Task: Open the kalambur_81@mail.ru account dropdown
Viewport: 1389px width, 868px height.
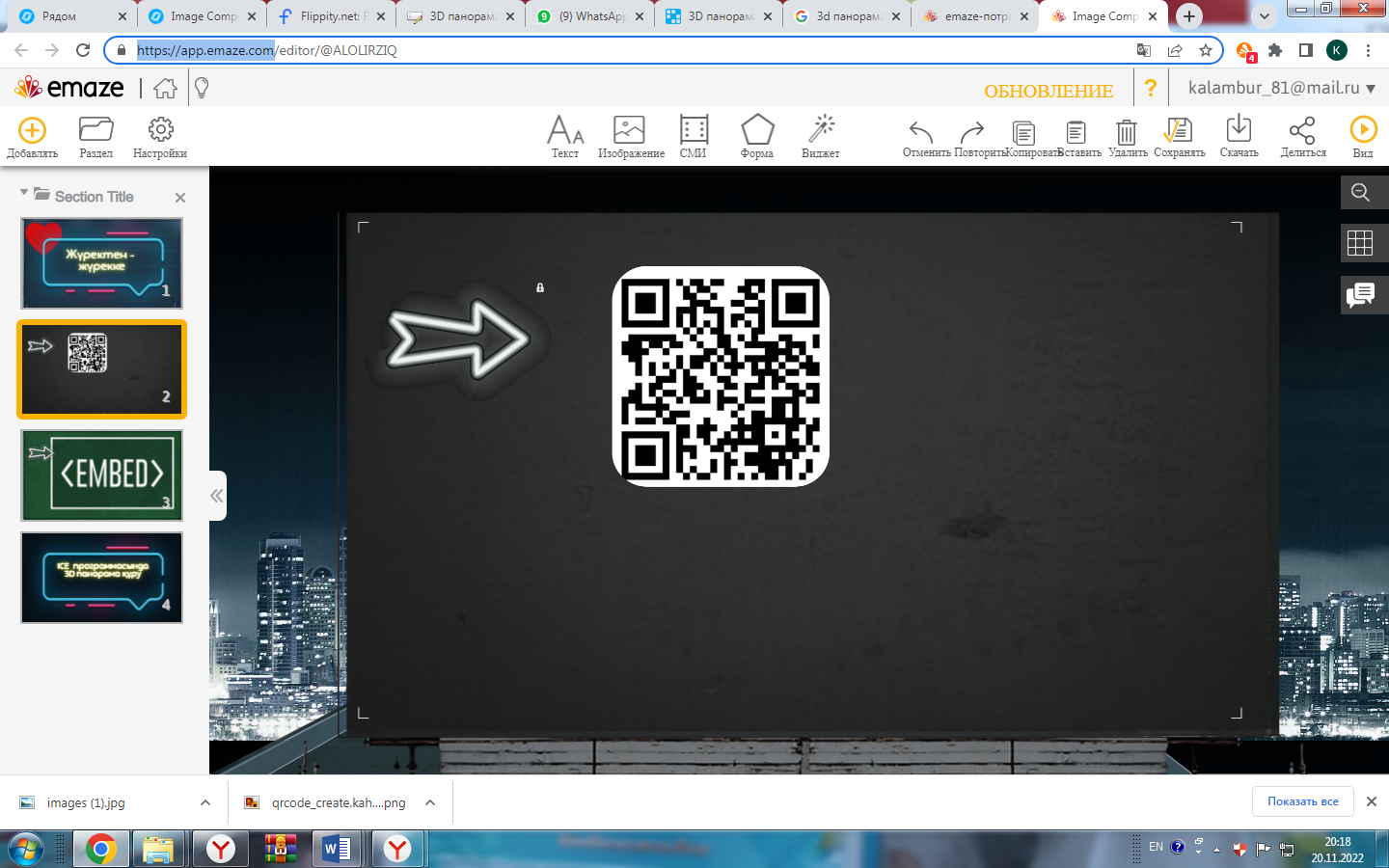Action: click(x=1281, y=88)
